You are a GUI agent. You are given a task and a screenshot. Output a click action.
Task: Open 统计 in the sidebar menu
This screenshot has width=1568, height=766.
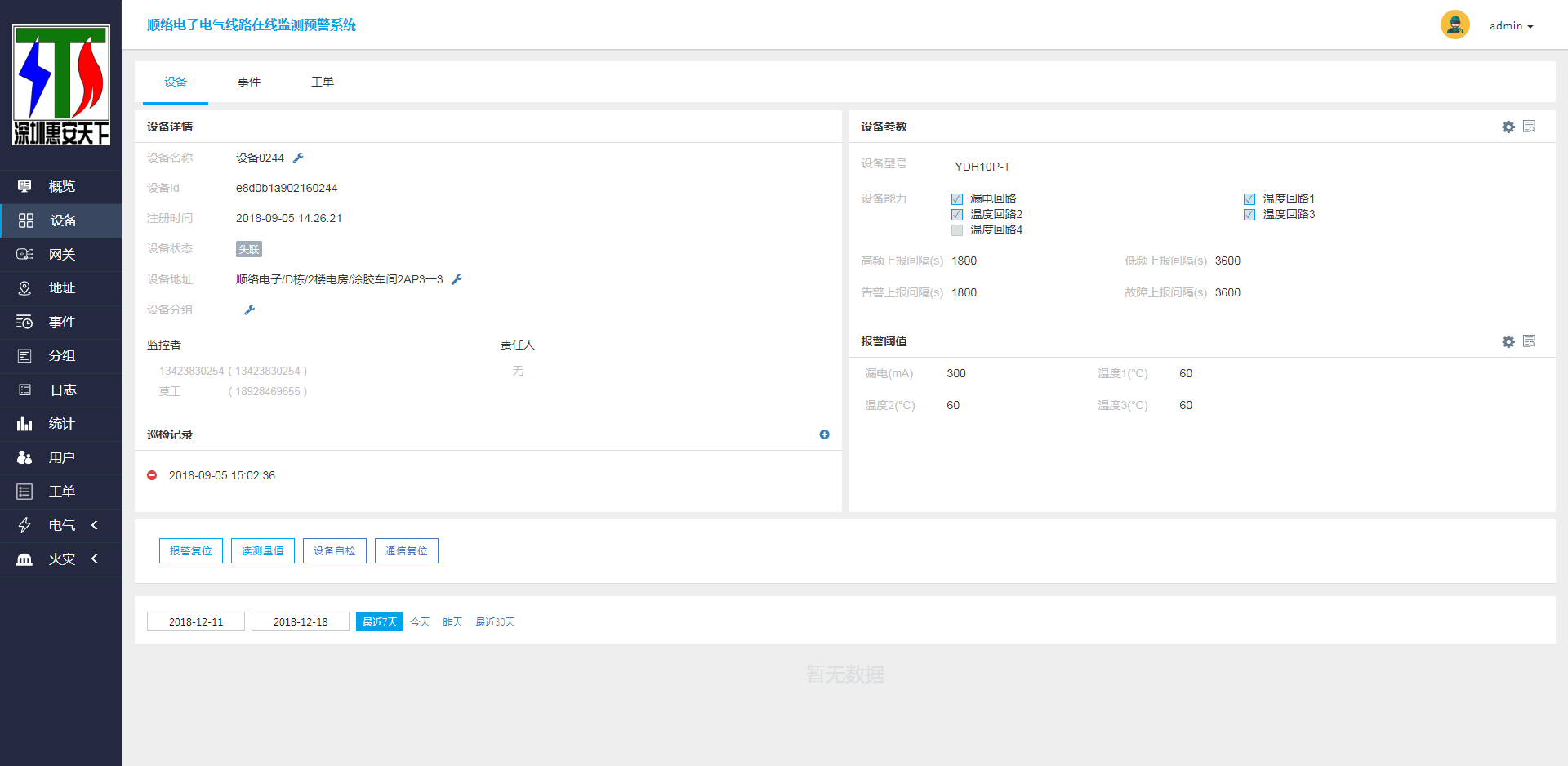[x=61, y=424]
